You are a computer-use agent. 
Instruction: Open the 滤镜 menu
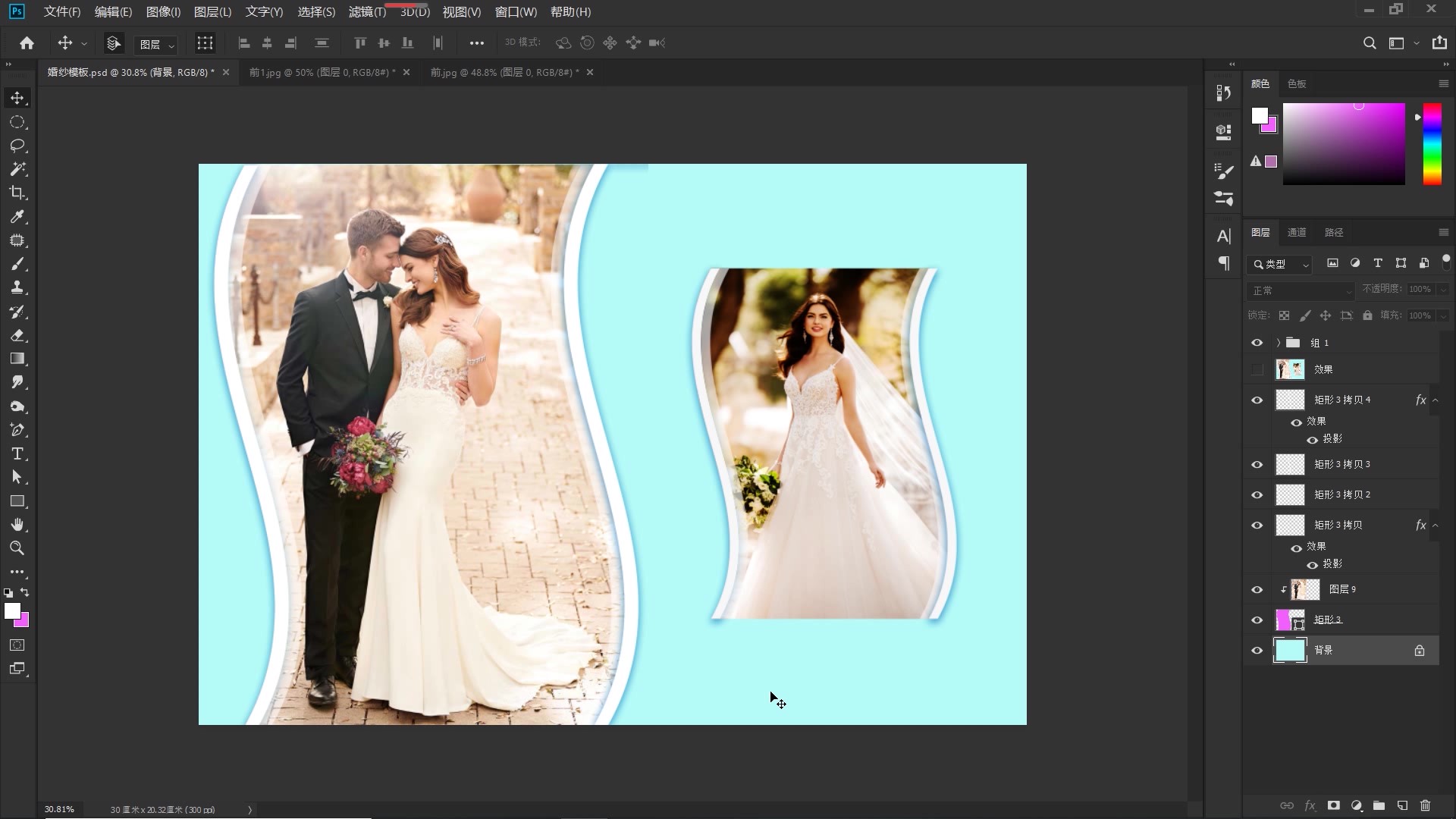(366, 12)
